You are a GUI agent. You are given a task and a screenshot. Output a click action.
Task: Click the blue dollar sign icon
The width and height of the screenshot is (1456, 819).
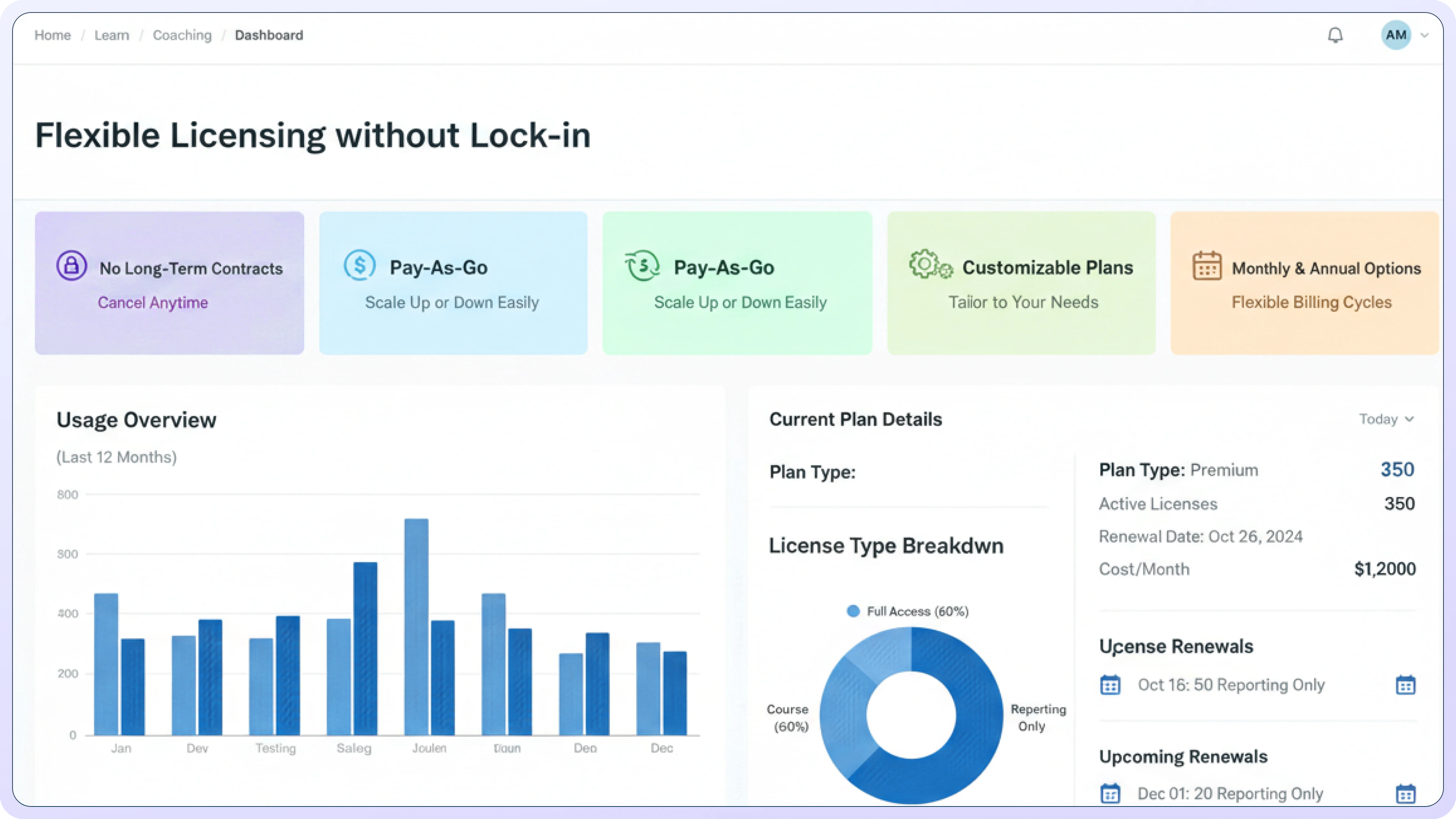[x=360, y=265]
